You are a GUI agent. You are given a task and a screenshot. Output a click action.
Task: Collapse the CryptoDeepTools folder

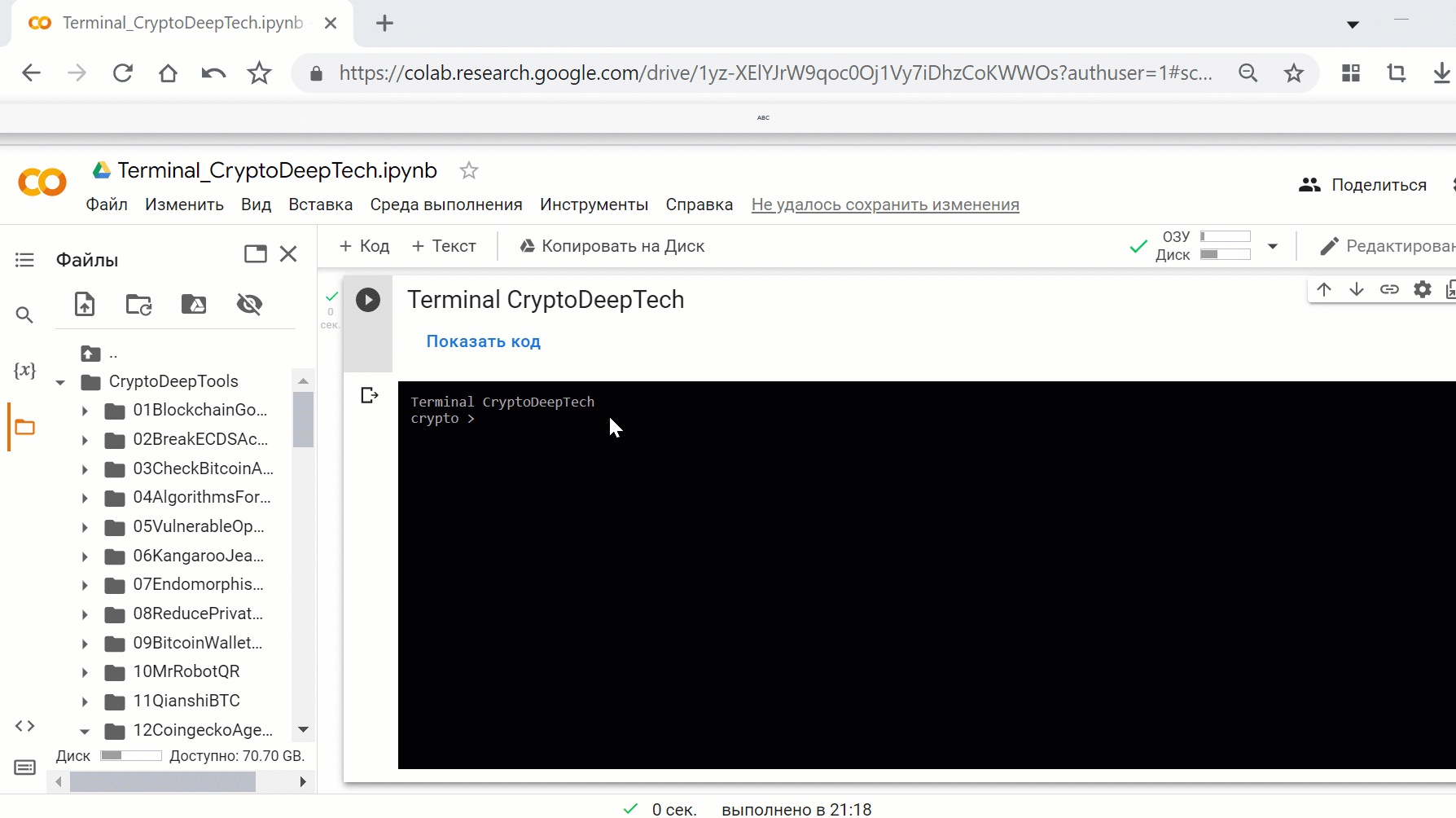(x=59, y=380)
